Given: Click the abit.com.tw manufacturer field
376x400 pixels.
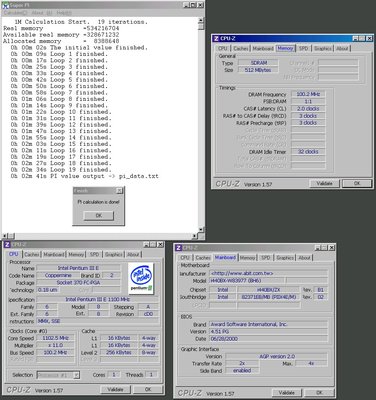Looking at the screenshot, I should coord(268,273).
